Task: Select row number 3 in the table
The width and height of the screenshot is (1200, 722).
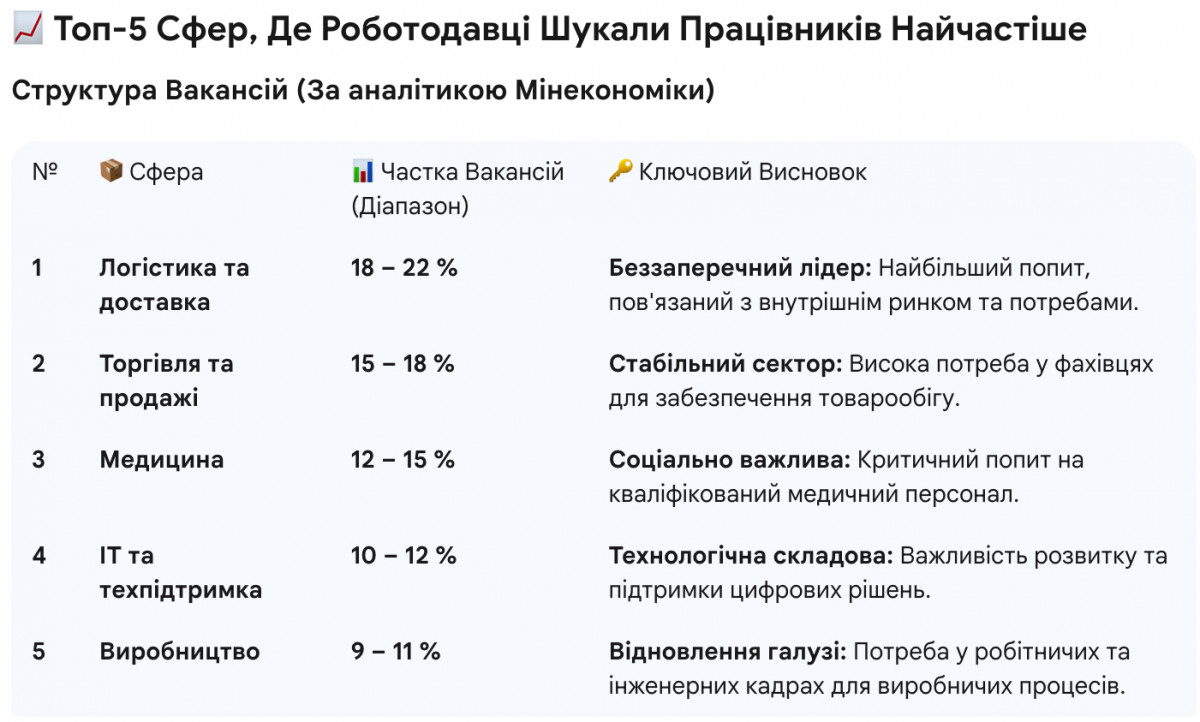Action: (x=39, y=460)
